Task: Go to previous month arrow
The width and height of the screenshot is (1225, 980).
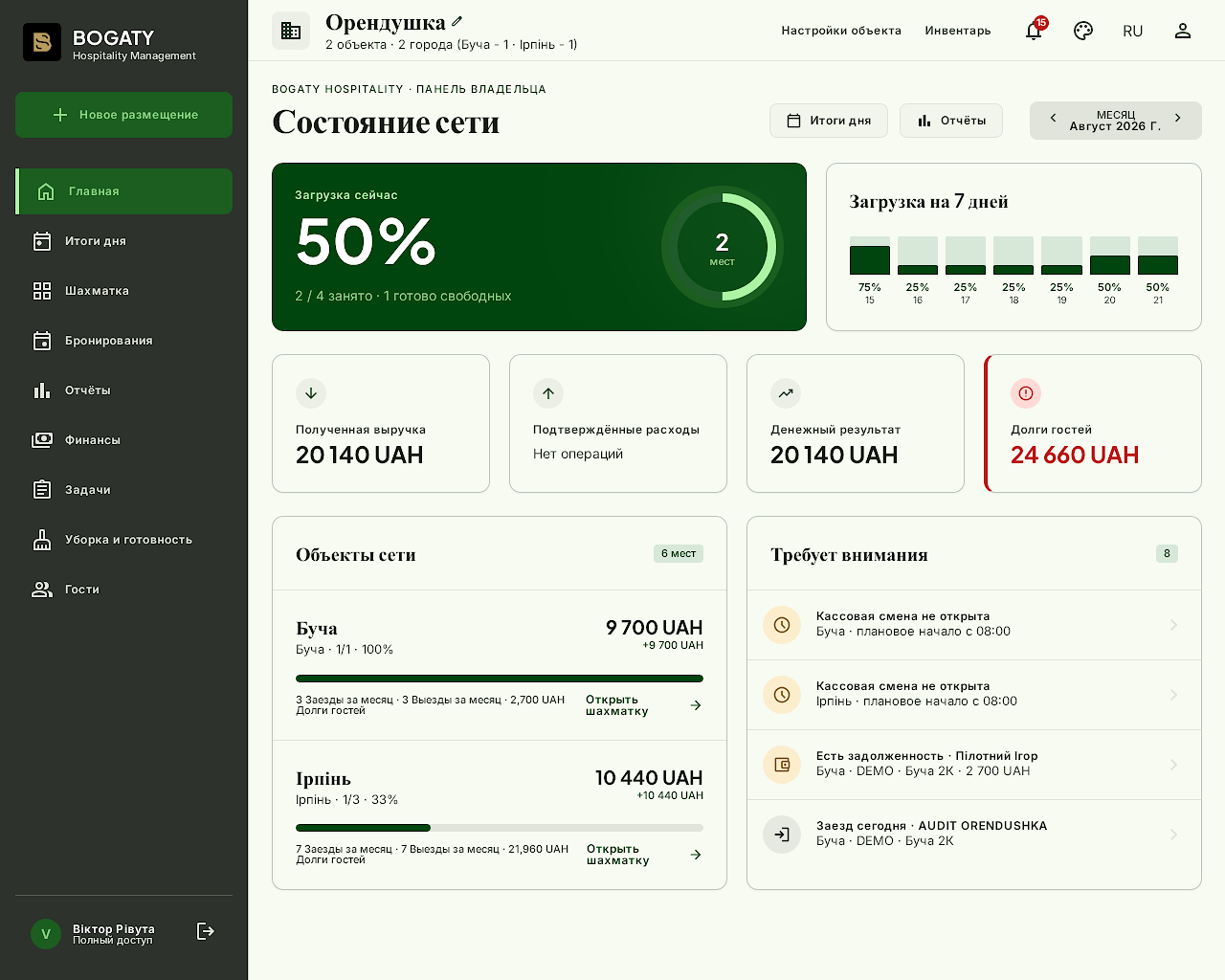Action: (x=1053, y=119)
